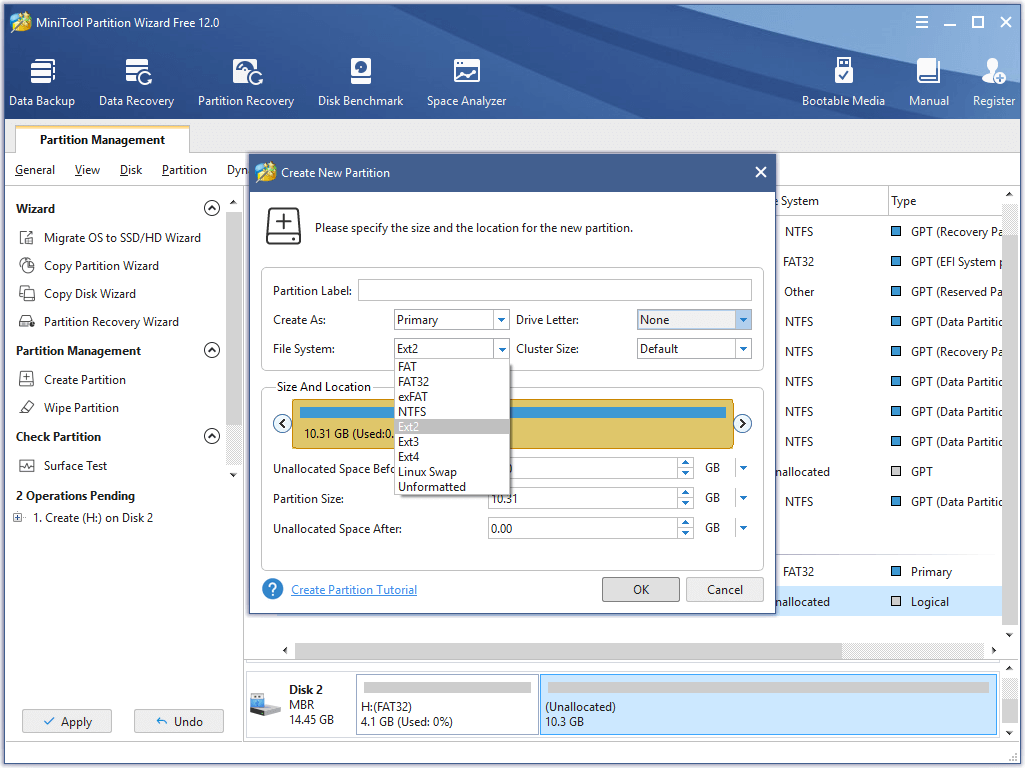
Task: Start the Disk Benchmark tool
Action: [360, 83]
